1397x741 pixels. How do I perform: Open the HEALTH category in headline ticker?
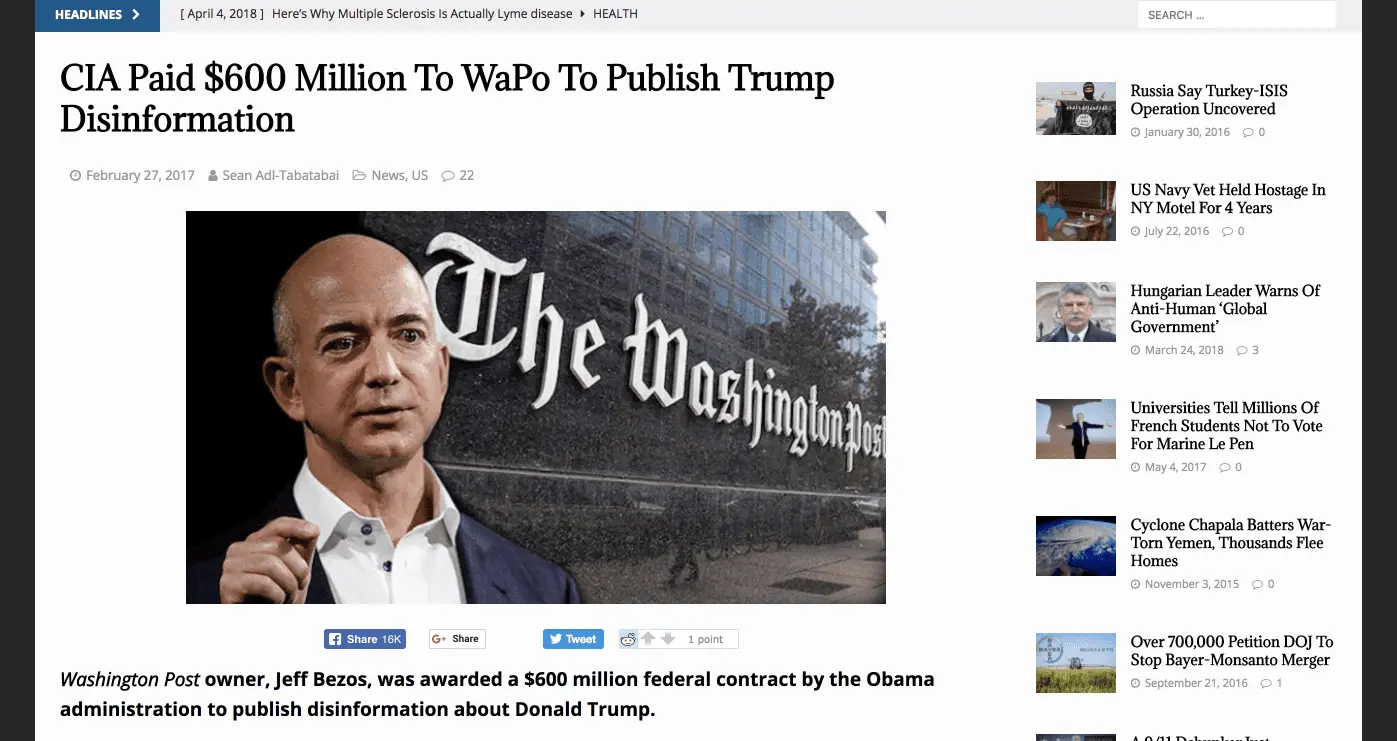615,14
